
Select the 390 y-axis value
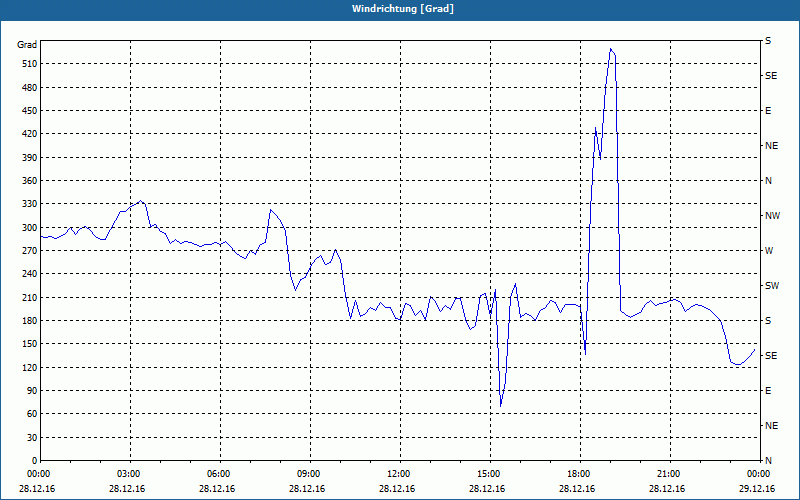30,158
